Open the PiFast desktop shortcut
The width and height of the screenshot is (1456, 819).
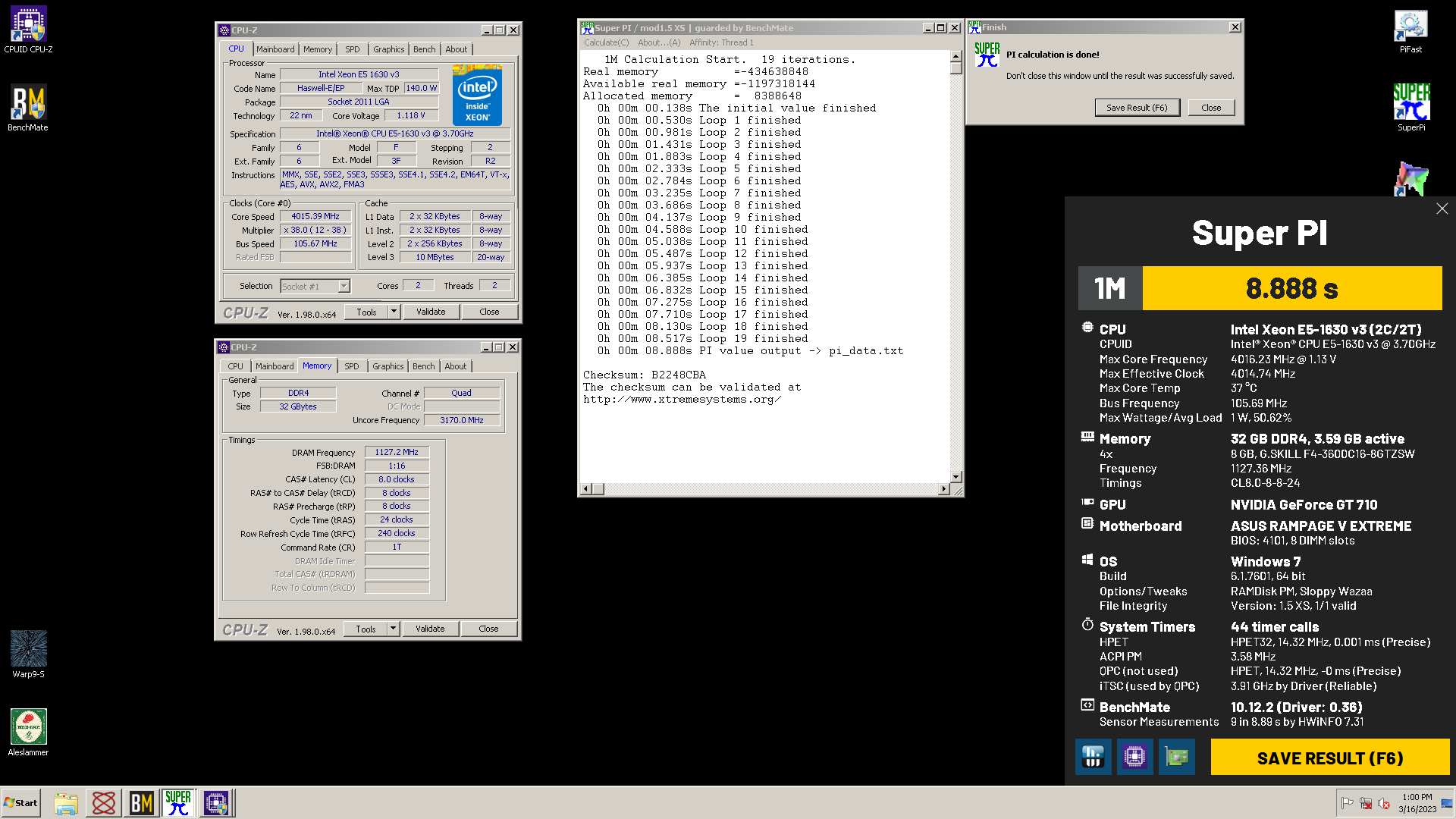(1410, 31)
